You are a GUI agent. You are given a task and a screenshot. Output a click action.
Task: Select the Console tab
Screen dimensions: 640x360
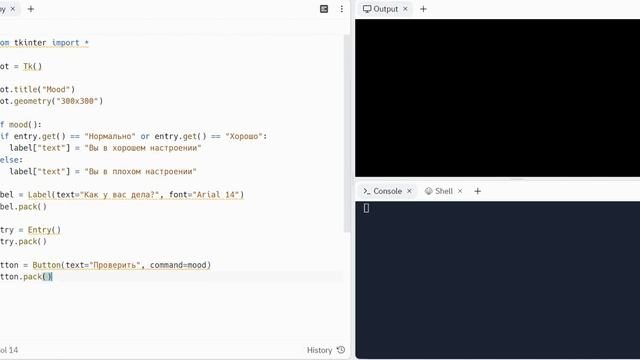[383, 191]
